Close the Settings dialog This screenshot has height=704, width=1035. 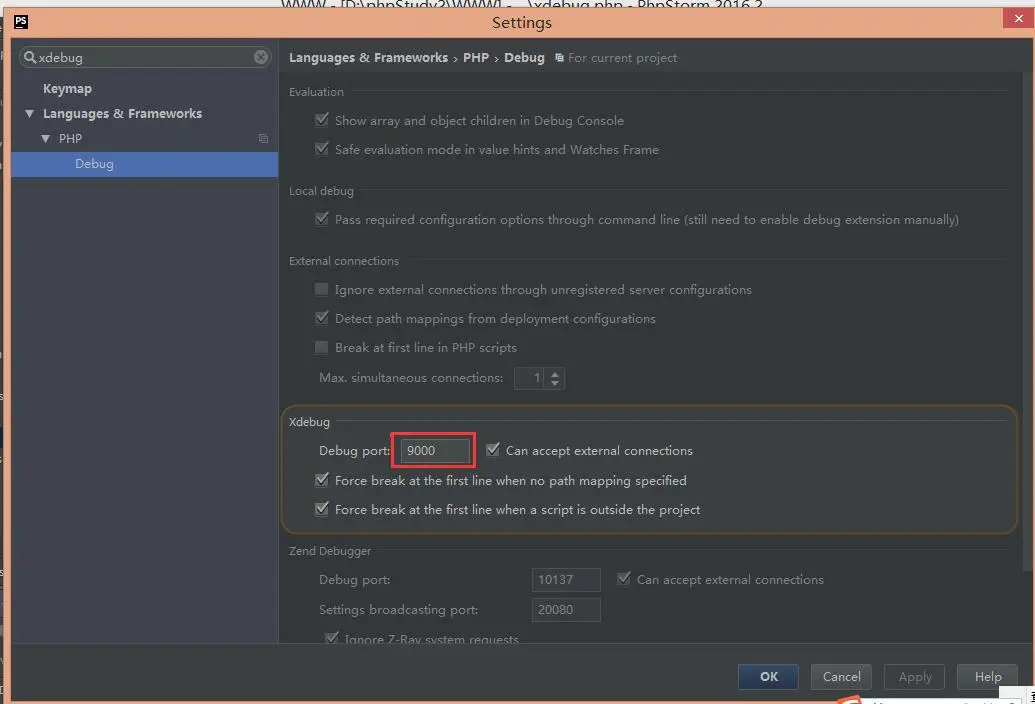(x=1018, y=18)
